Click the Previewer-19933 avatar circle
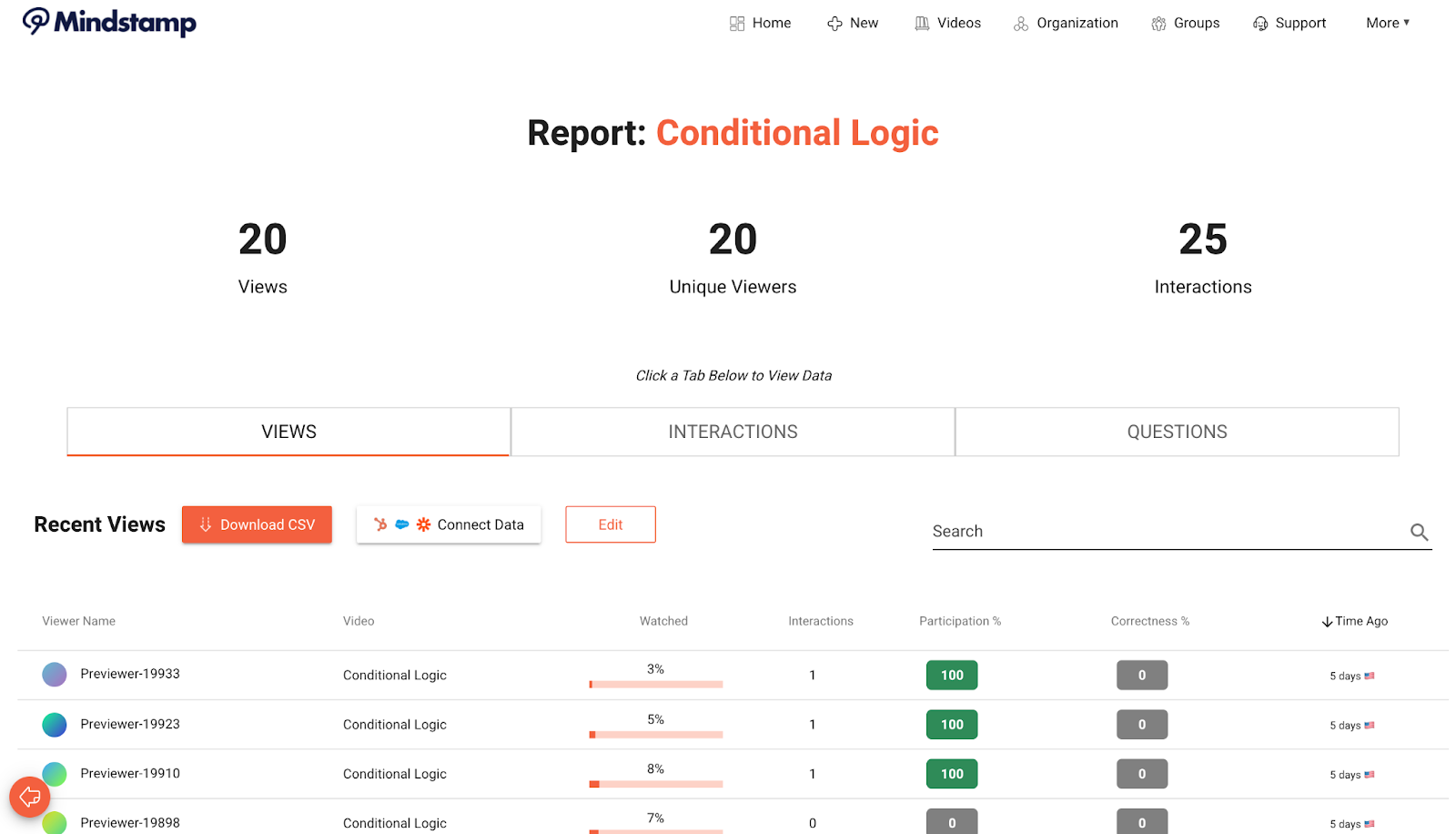1456x834 pixels. click(55, 675)
